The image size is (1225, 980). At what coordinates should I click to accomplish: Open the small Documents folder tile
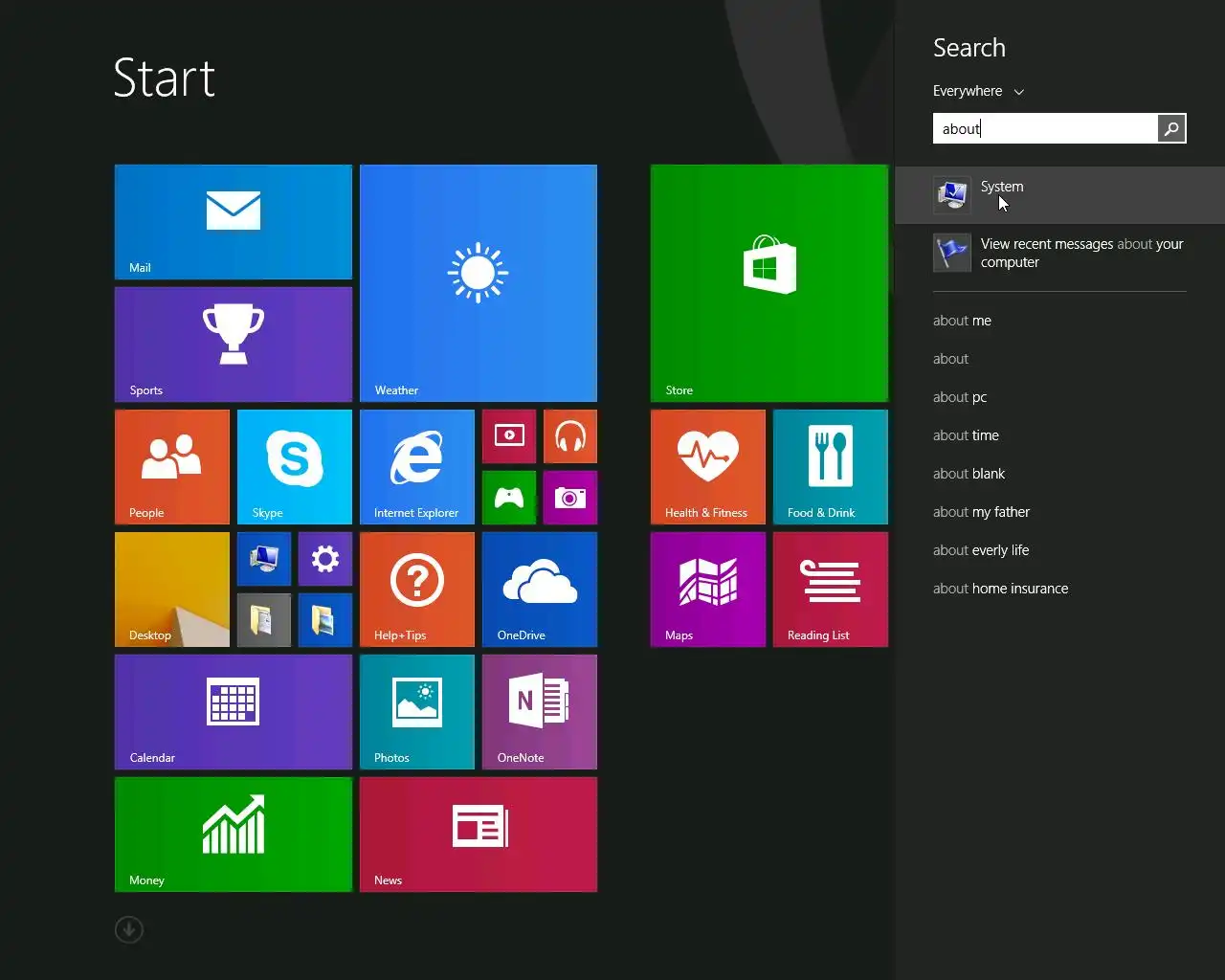coord(264,620)
